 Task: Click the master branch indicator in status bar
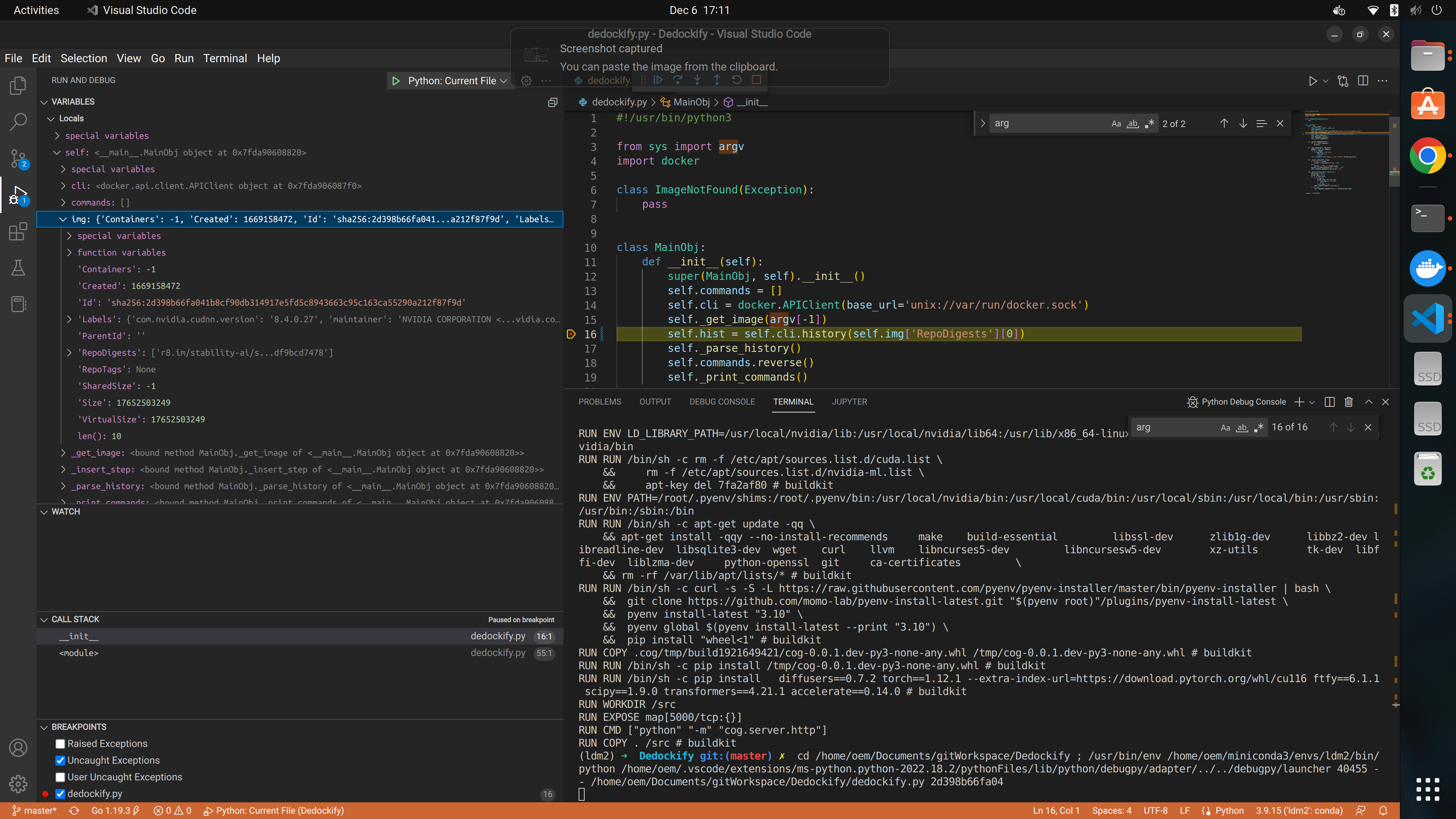coord(36,810)
